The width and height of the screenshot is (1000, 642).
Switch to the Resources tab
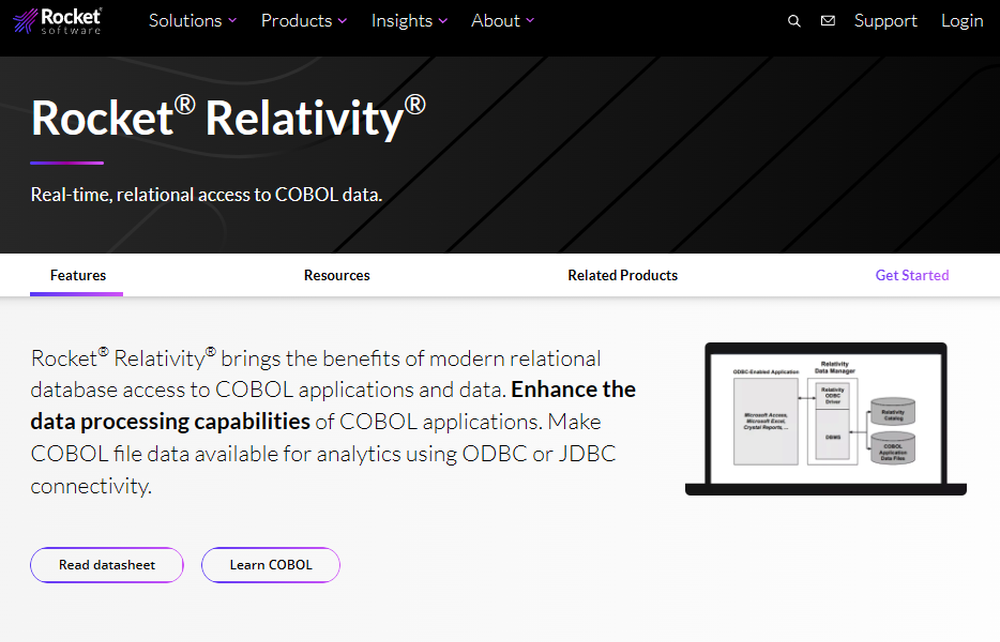coord(336,275)
